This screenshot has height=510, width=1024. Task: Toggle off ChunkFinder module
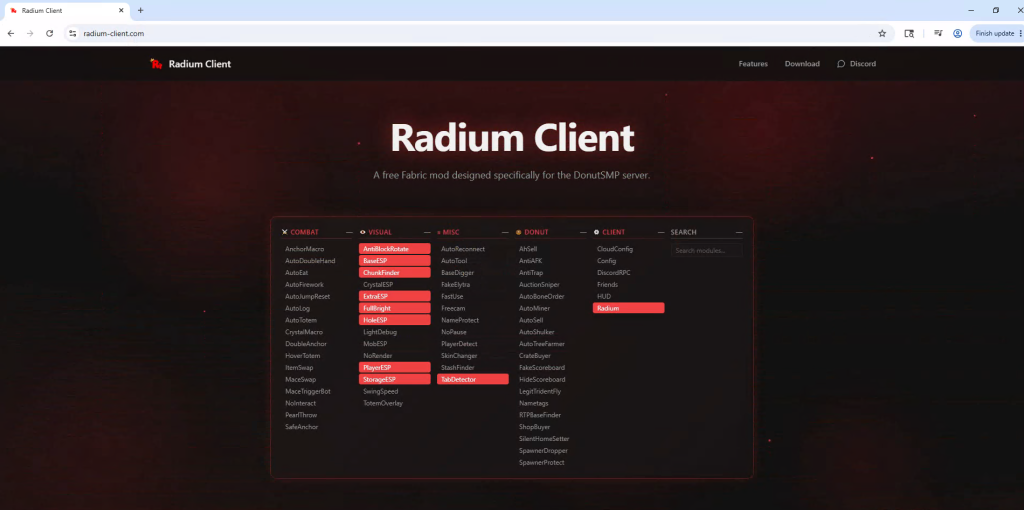pyautogui.click(x=394, y=272)
